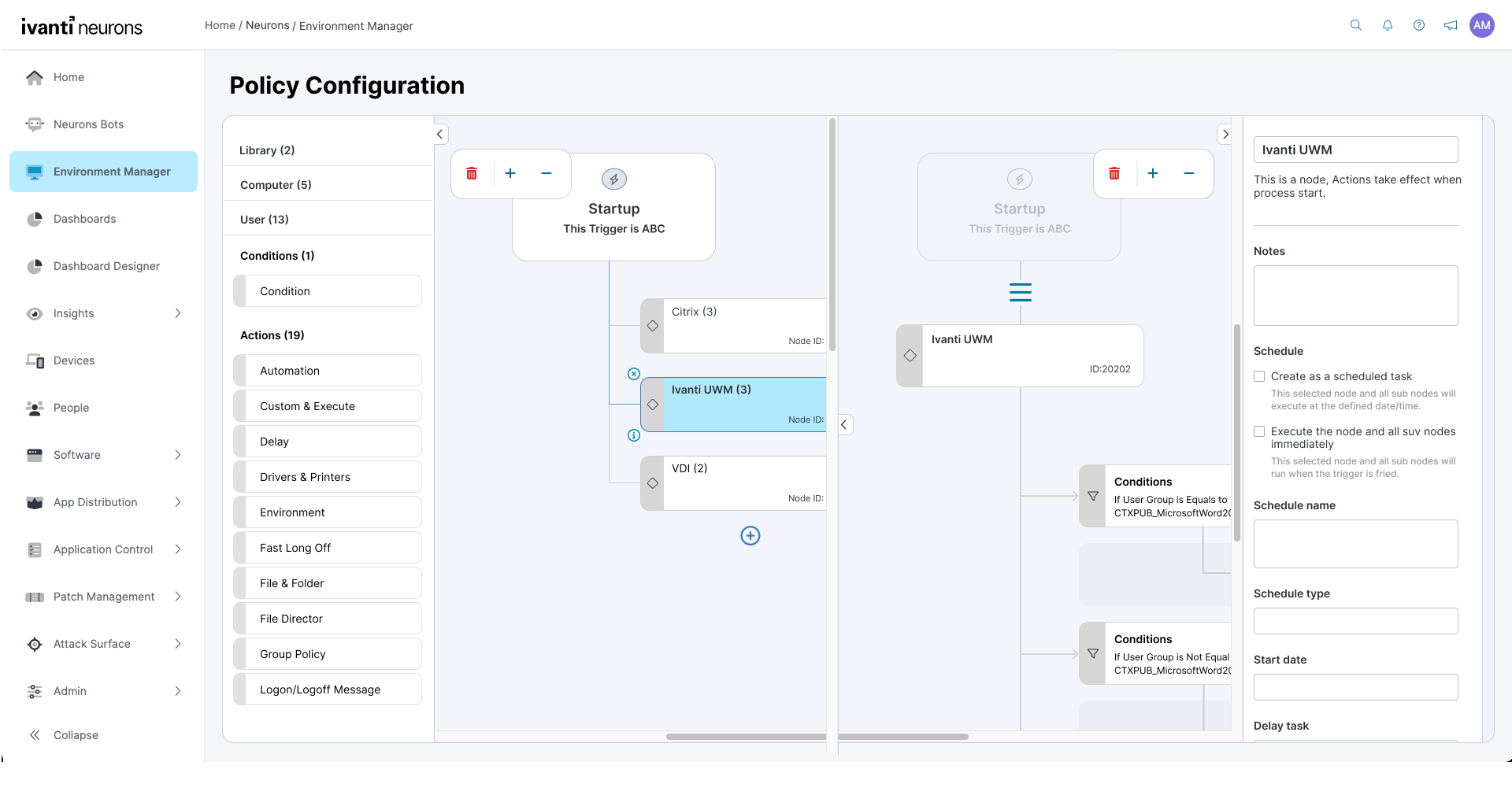This screenshot has width=1512, height=806.
Task: Open notifications bell icon
Action: (1388, 25)
